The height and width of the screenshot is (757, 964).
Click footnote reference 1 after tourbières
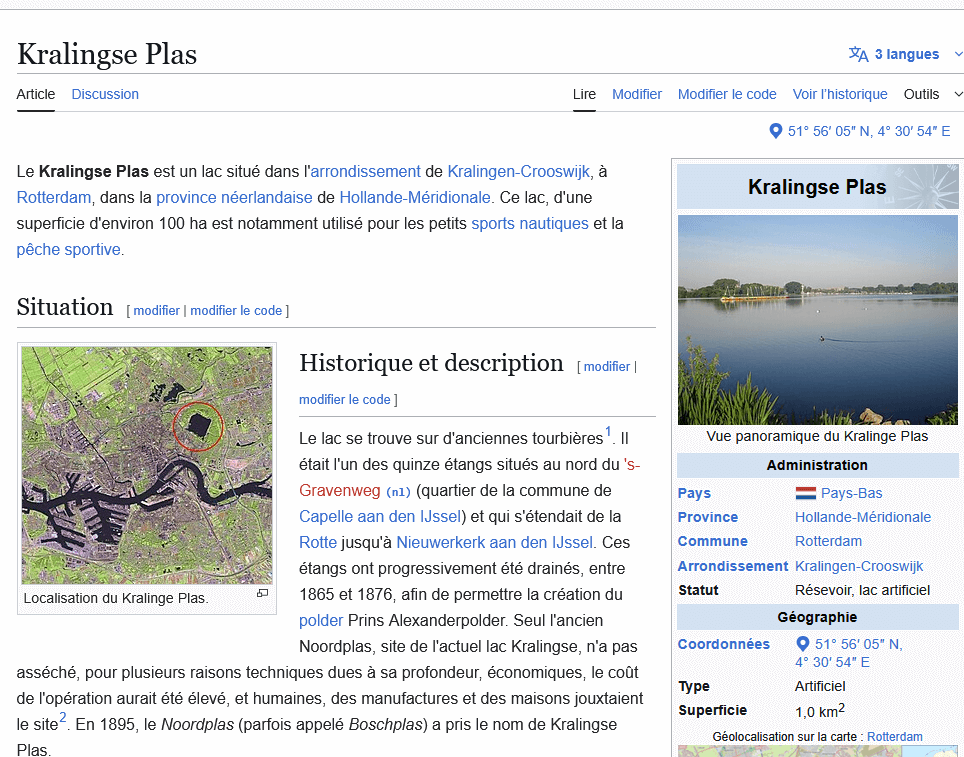[608, 432]
